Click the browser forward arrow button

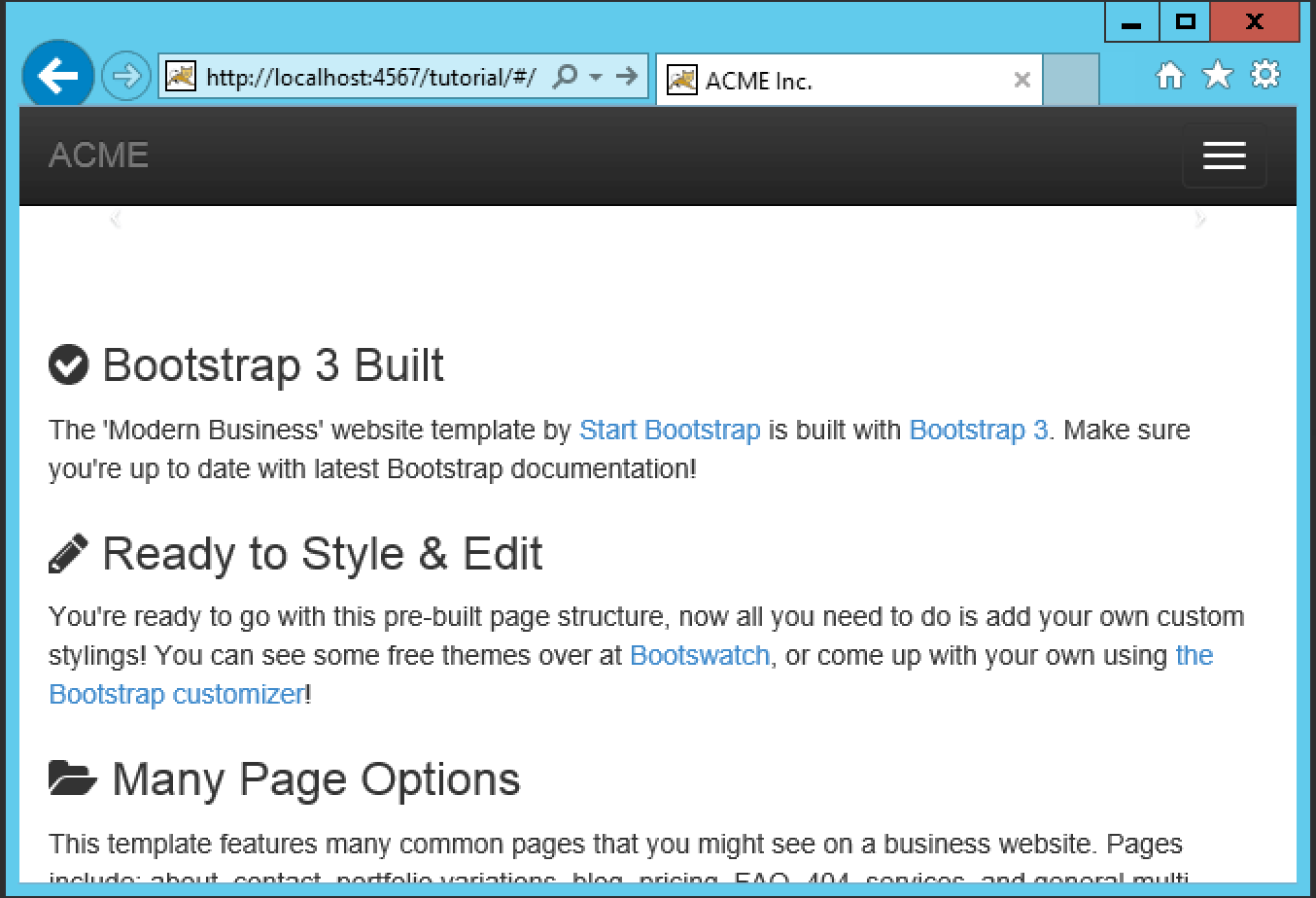point(126,76)
